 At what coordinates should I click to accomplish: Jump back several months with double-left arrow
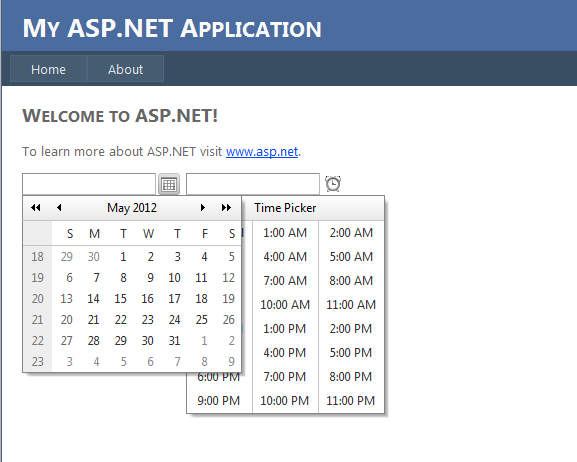(36, 208)
